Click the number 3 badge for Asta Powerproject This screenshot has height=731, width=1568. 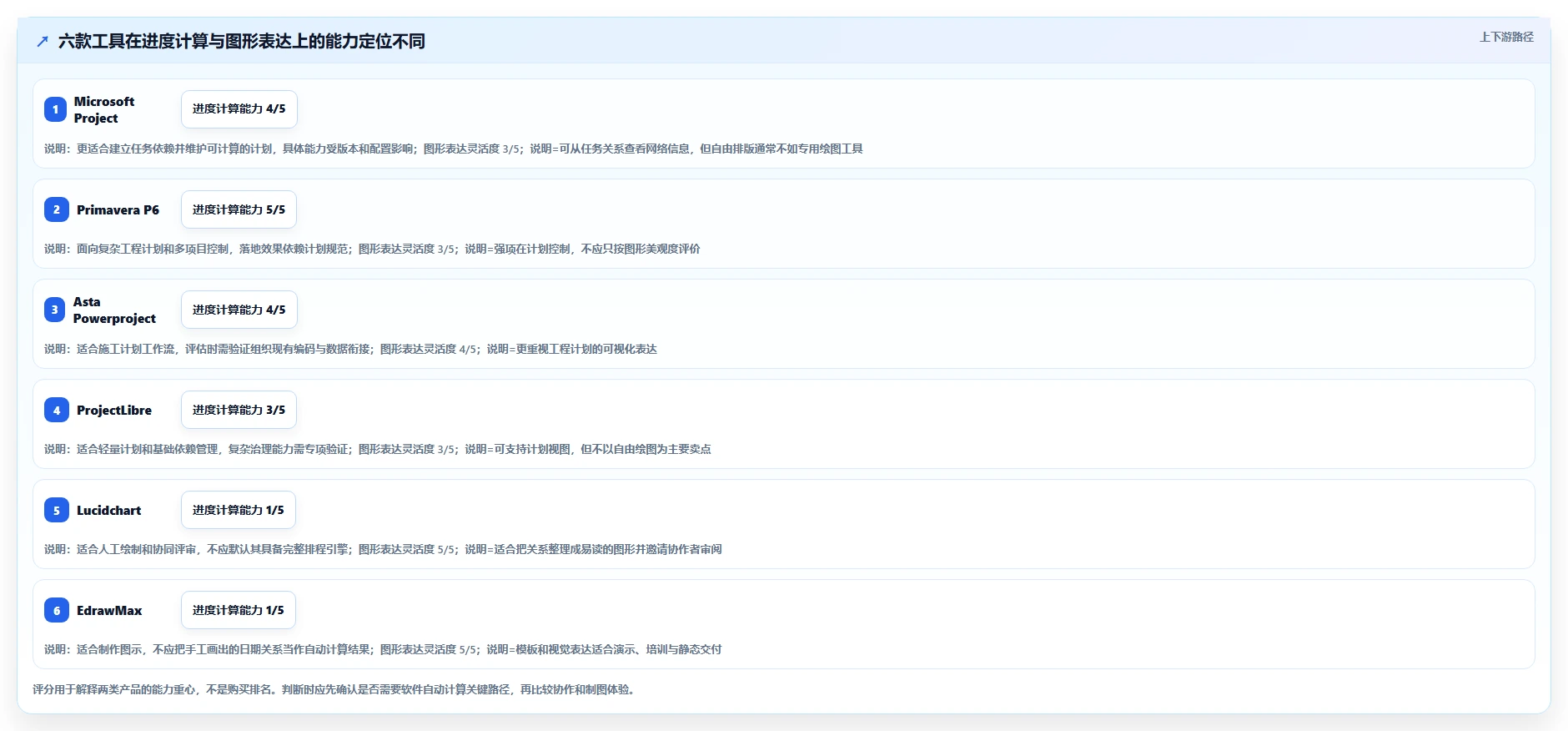tap(55, 310)
